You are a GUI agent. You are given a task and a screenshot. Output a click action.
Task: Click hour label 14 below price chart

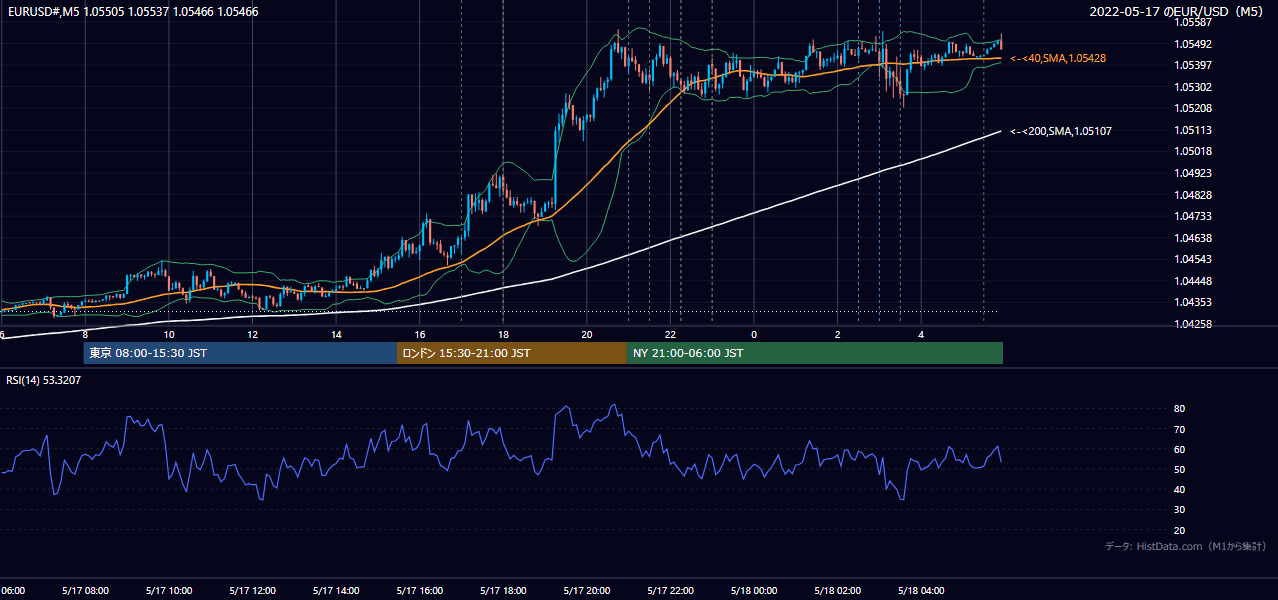pos(336,334)
